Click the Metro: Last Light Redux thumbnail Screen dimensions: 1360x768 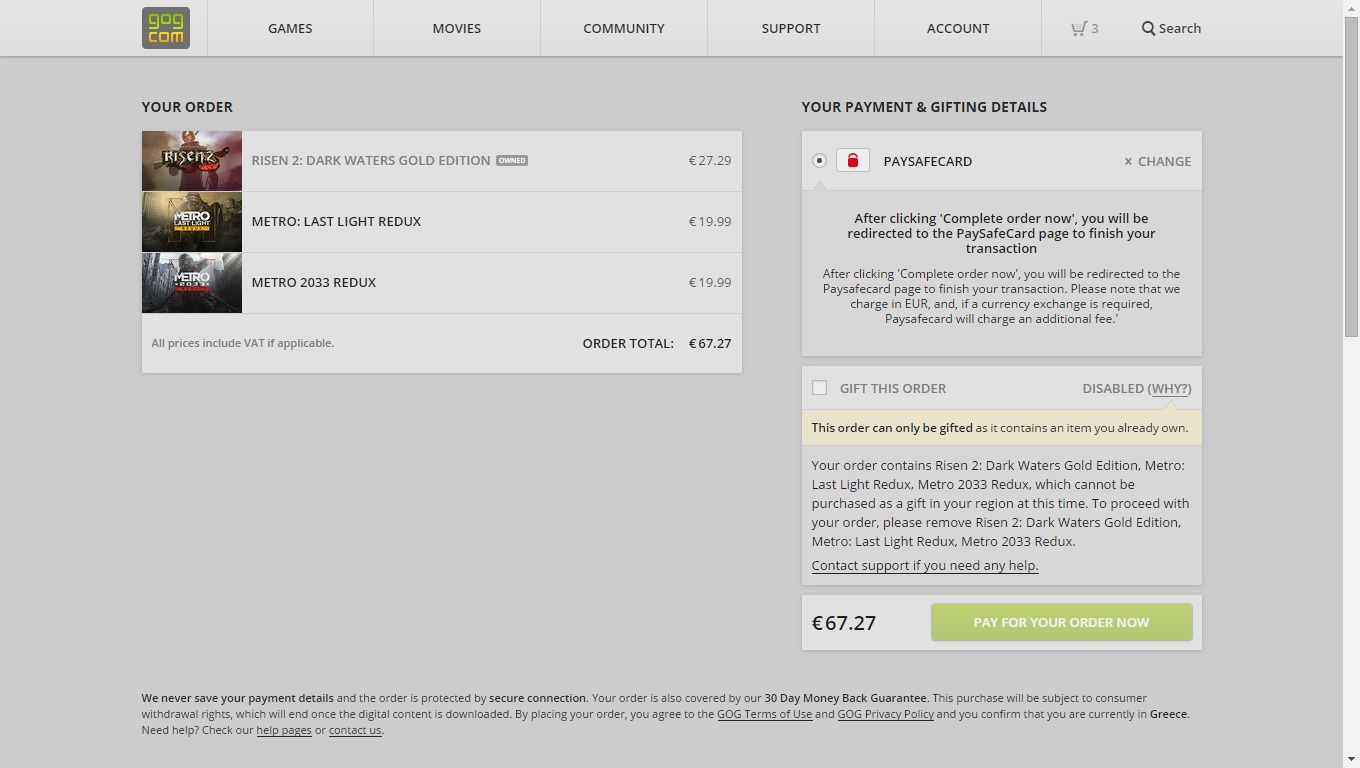click(x=192, y=222)
